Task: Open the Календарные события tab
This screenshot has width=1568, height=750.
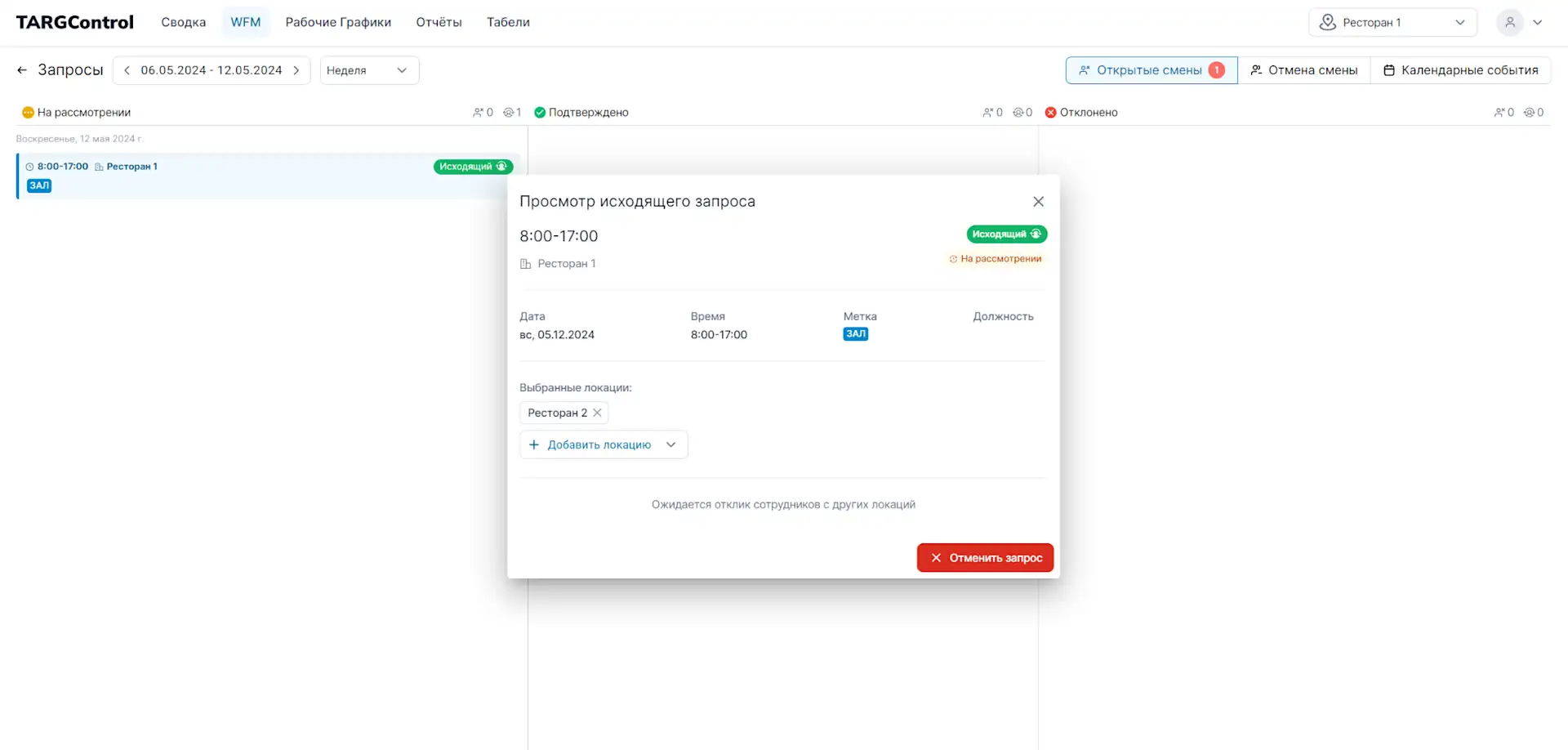Action: click(x=1460, y=70)
